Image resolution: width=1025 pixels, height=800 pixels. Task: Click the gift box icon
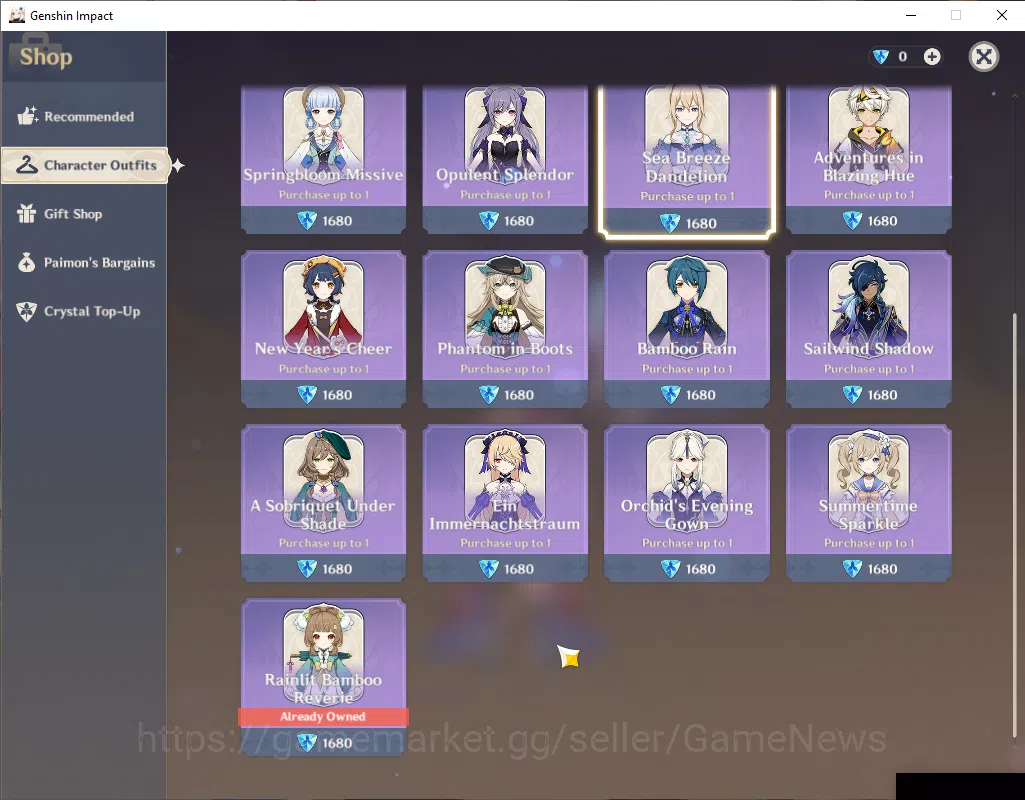click(x=27, y=214)
